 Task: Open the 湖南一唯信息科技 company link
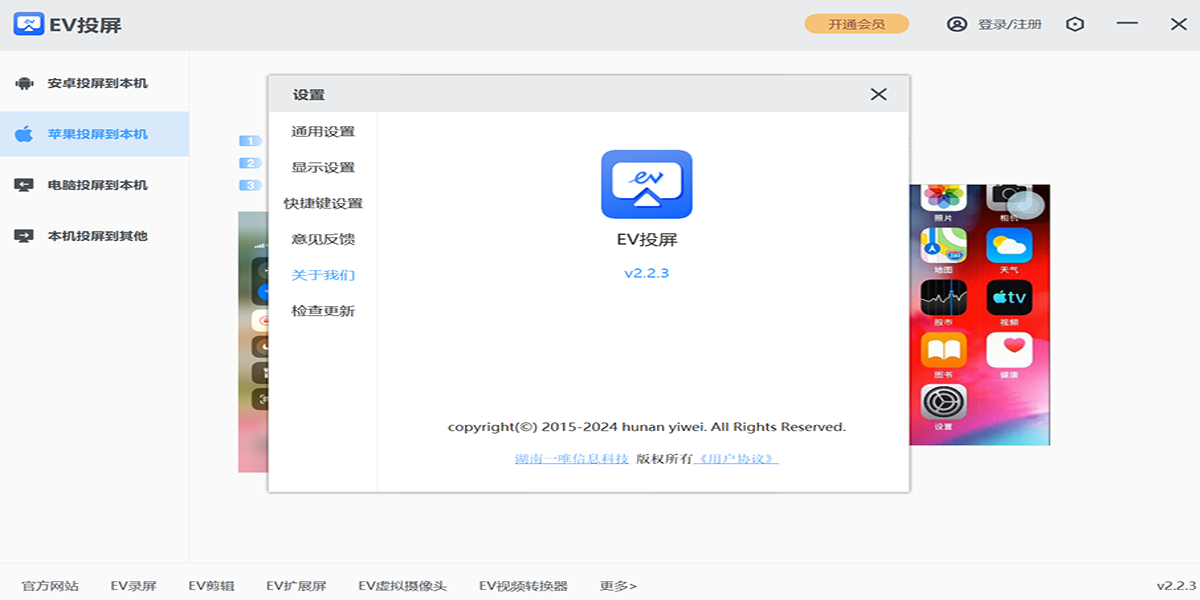[x=571, y=459]
